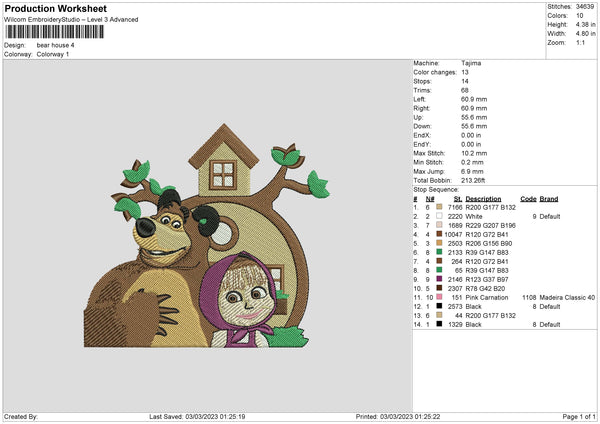The width and height of the screenshot is (600, 424).
Task: Click the Max Jump value '6.9 mm'
Action: pyautogui.click(x=473, y=171)
